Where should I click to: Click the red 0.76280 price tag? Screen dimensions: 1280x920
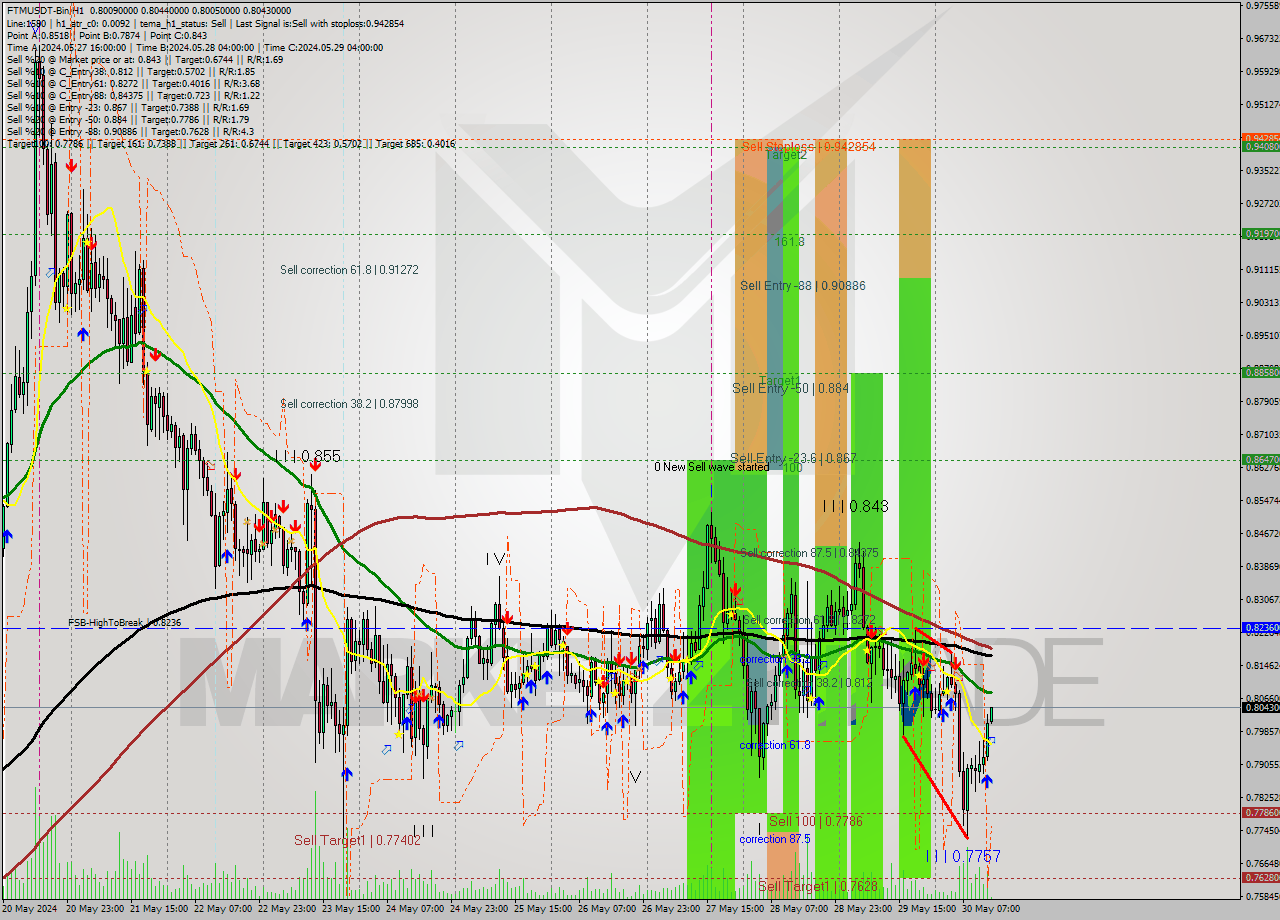[1260, 877]
